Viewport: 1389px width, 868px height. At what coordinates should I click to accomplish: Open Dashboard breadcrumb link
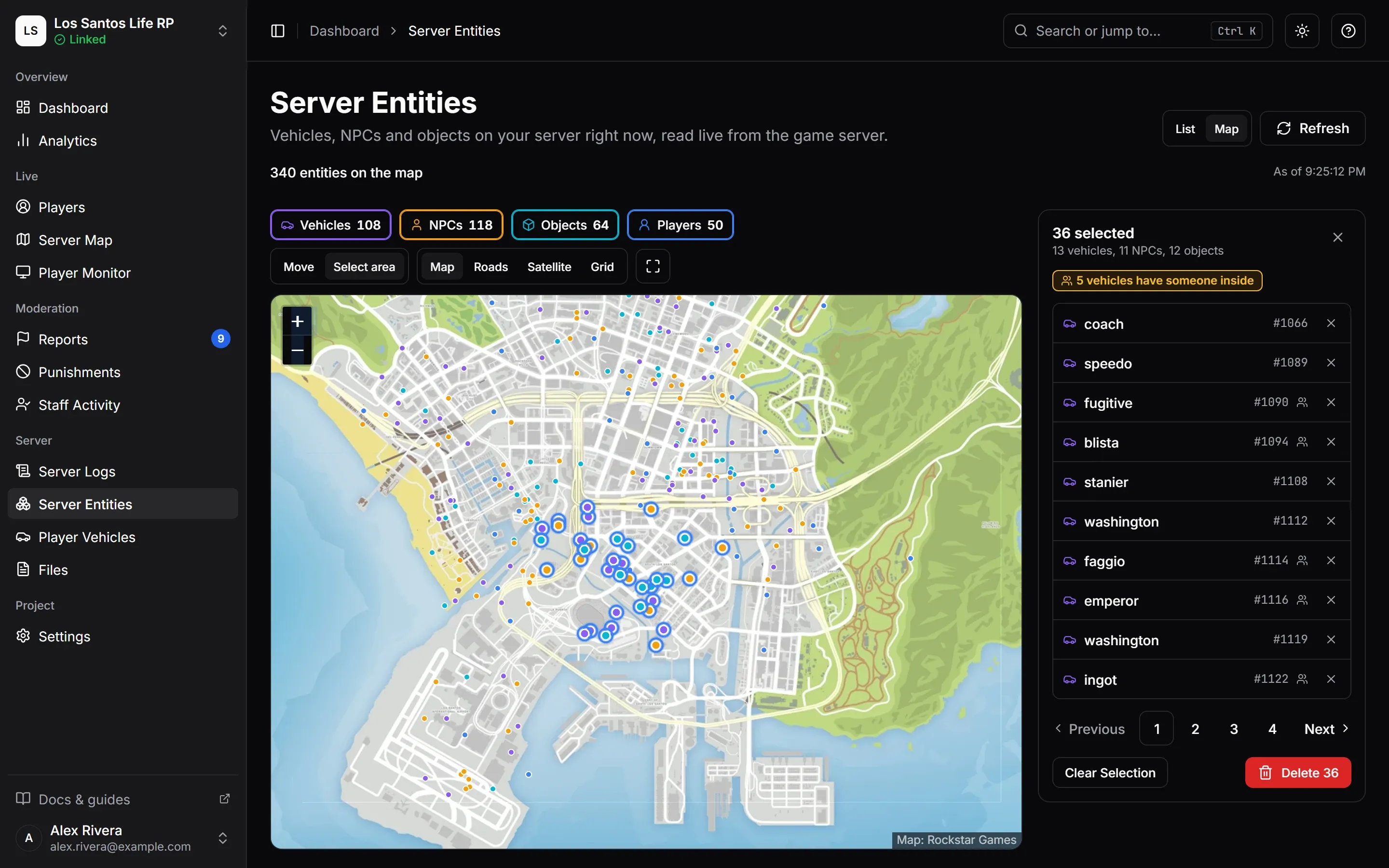344,31
